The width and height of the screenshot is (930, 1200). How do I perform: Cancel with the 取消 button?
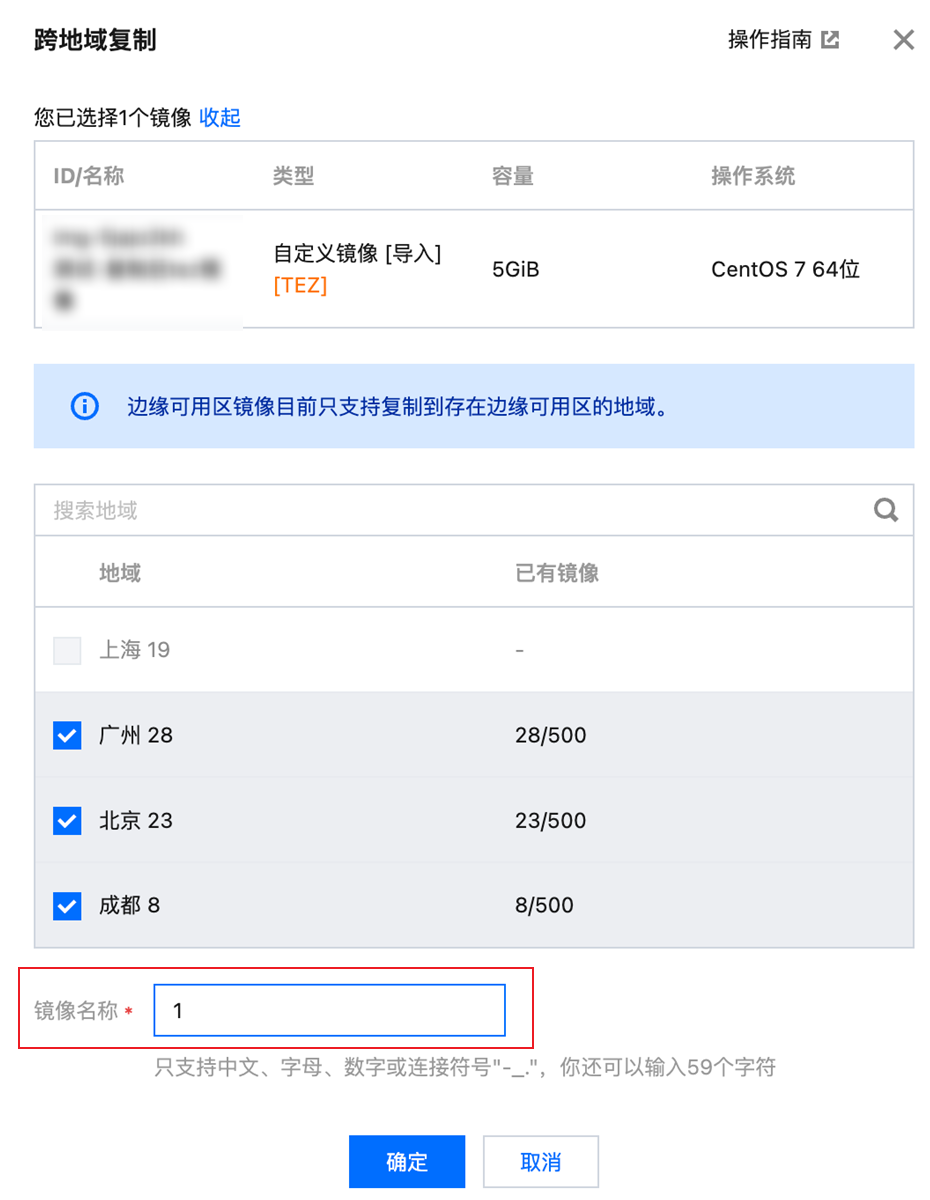pyautogui.click(x=541, y=1162)
